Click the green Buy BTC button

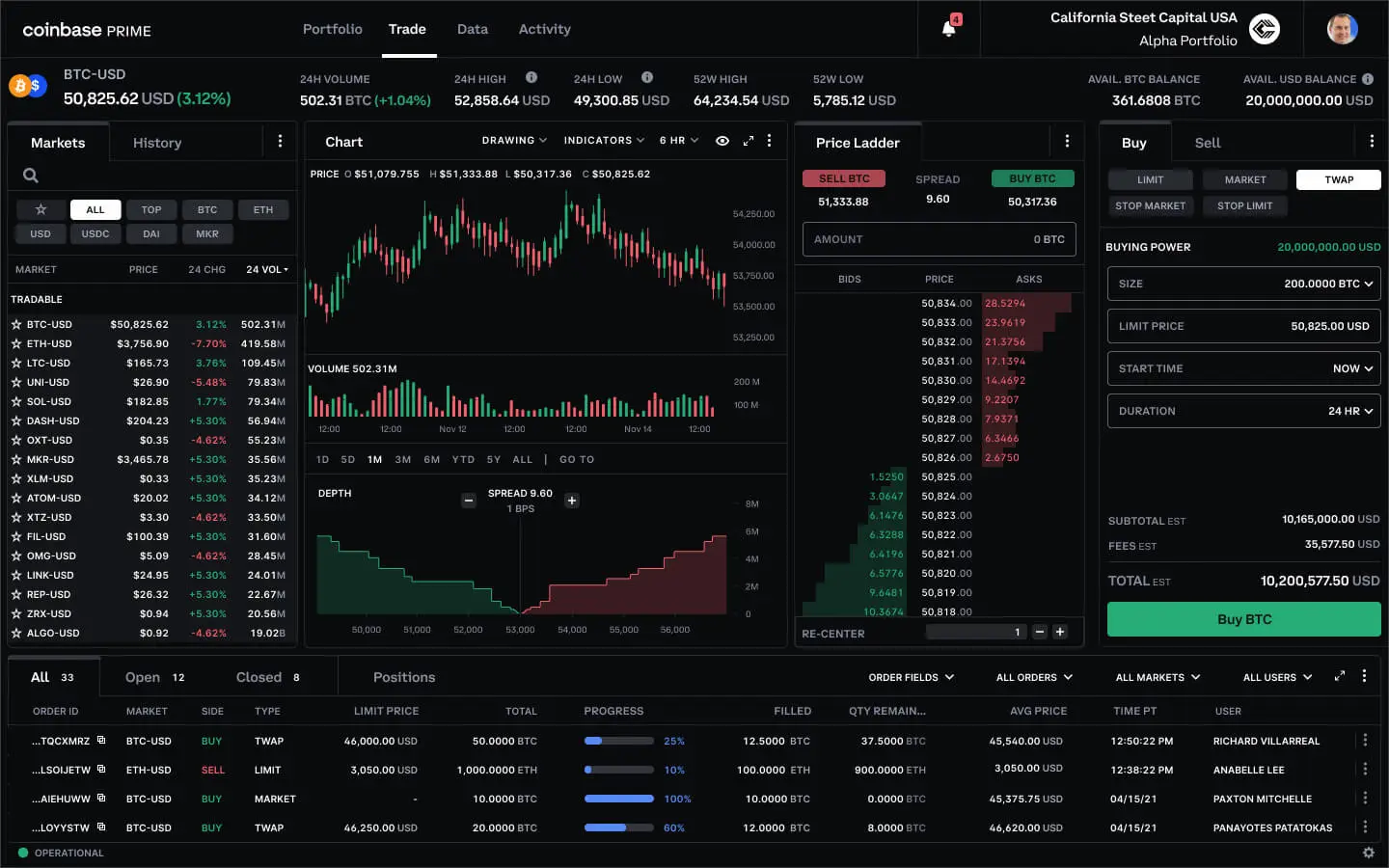pyautogui.click(x=1244, y=619)
